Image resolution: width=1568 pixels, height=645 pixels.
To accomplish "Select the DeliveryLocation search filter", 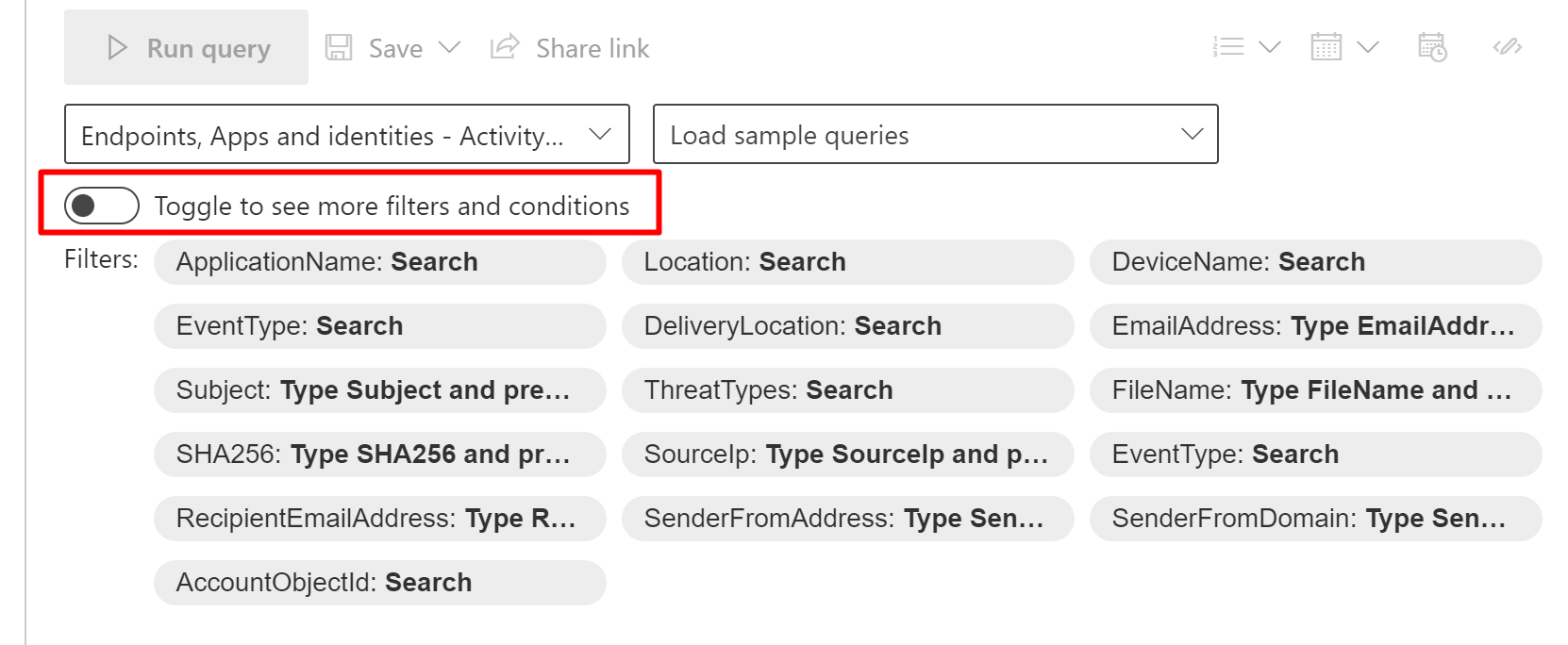I will coord(847,326).
